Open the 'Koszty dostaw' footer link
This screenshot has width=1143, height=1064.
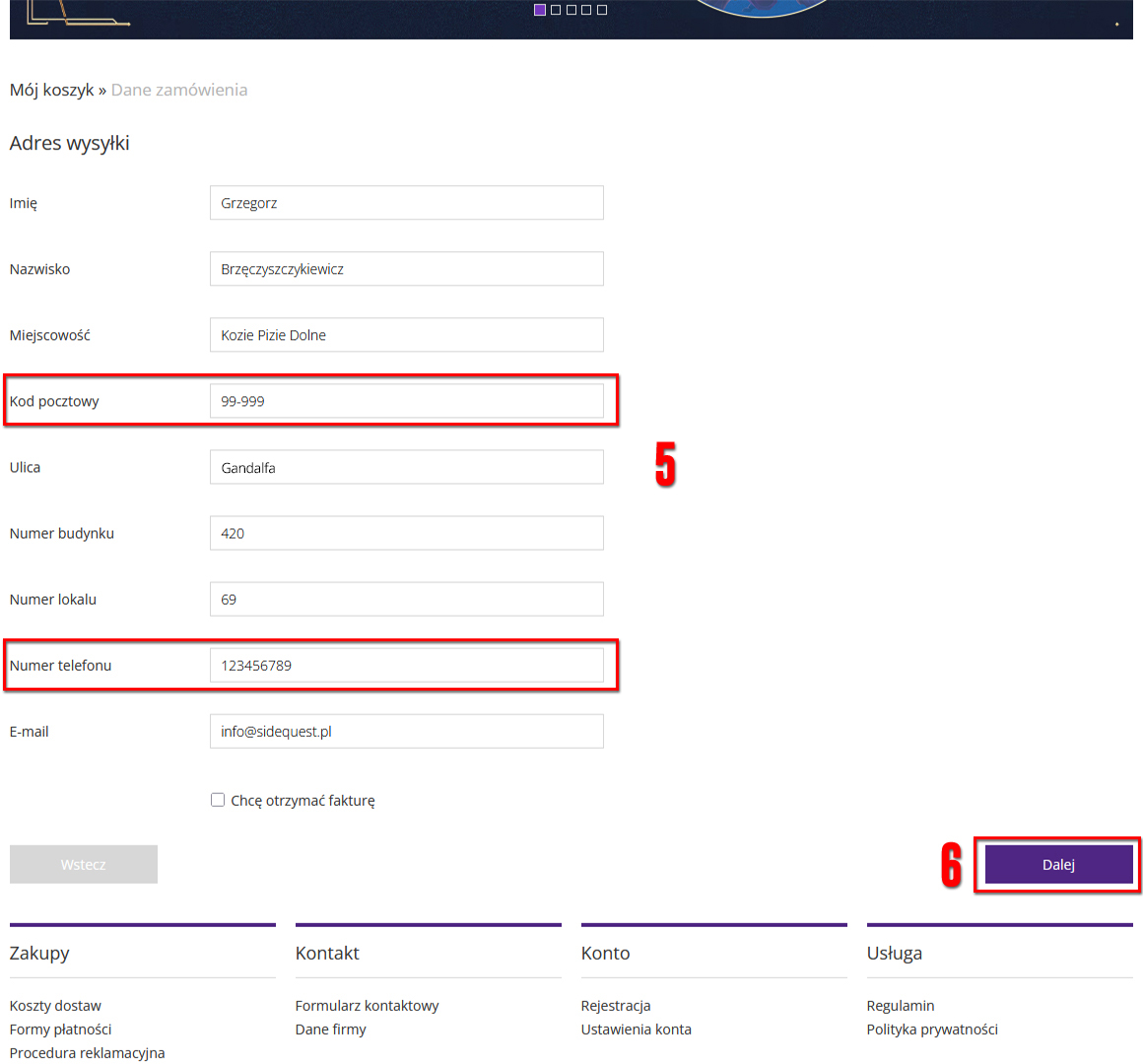[55, 1006]
